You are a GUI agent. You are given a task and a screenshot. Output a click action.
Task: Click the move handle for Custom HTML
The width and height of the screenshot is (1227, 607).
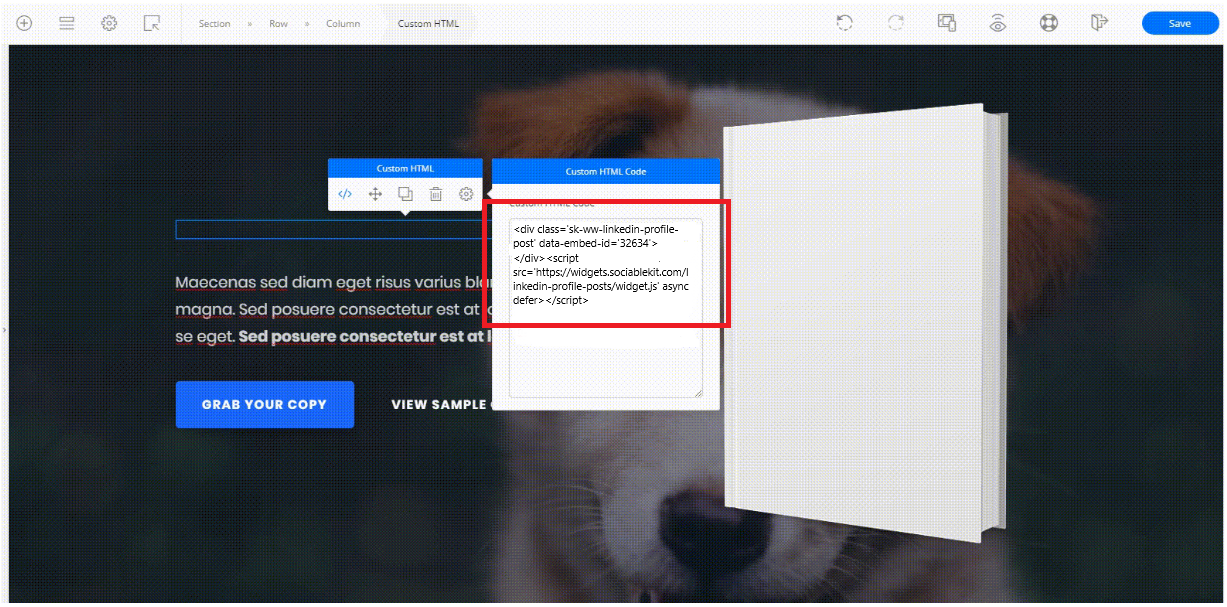coord(375,194)
